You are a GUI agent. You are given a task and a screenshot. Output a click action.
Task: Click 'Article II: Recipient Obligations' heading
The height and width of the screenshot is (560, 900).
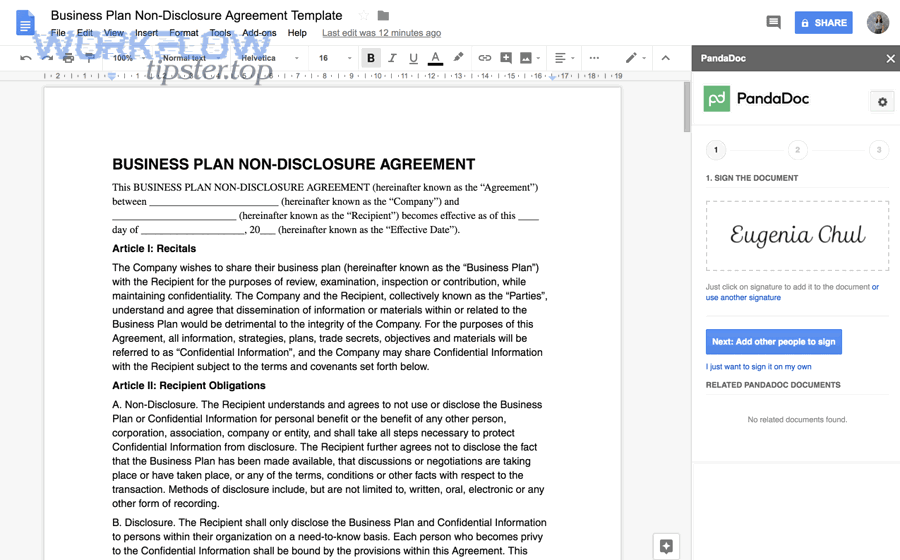pos(189,386)
